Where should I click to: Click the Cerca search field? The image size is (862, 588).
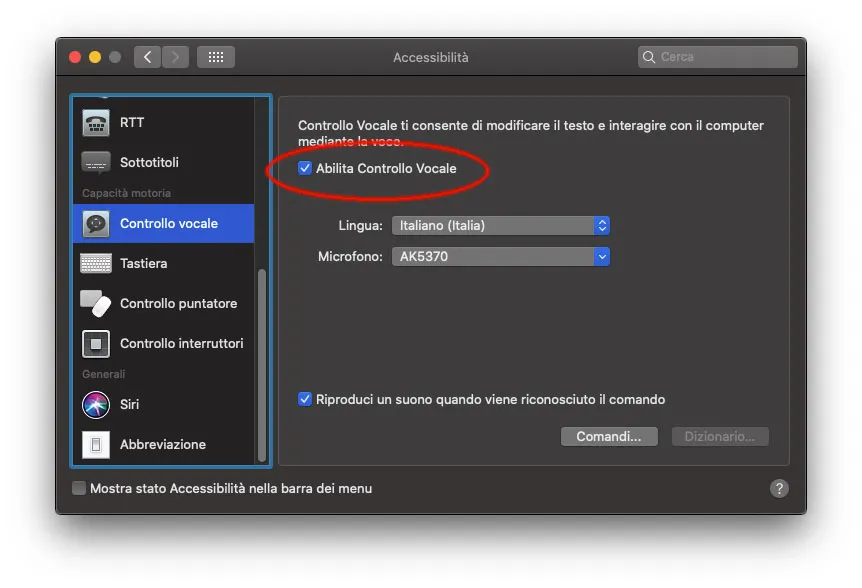pos(716,57)
